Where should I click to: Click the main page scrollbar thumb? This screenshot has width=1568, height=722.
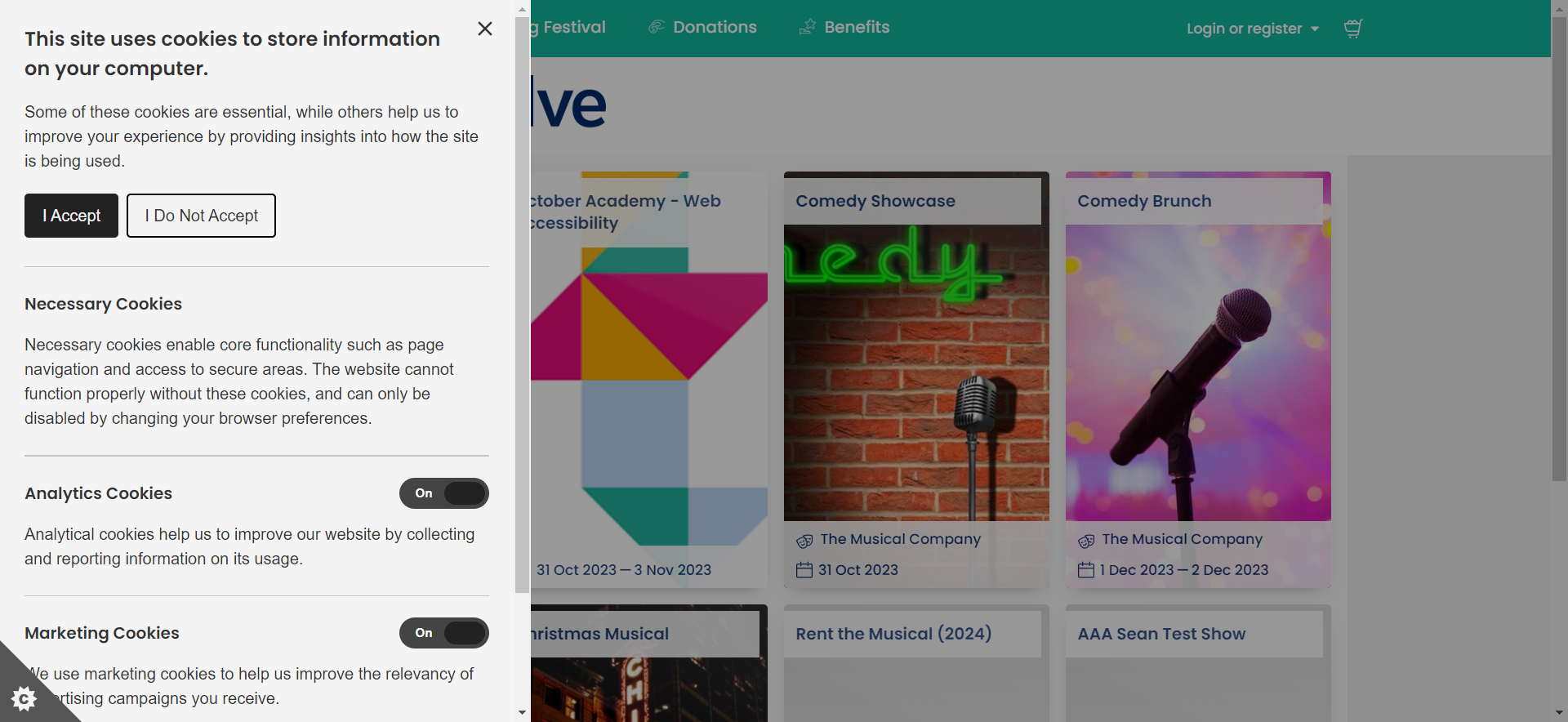click(1559, 248)
